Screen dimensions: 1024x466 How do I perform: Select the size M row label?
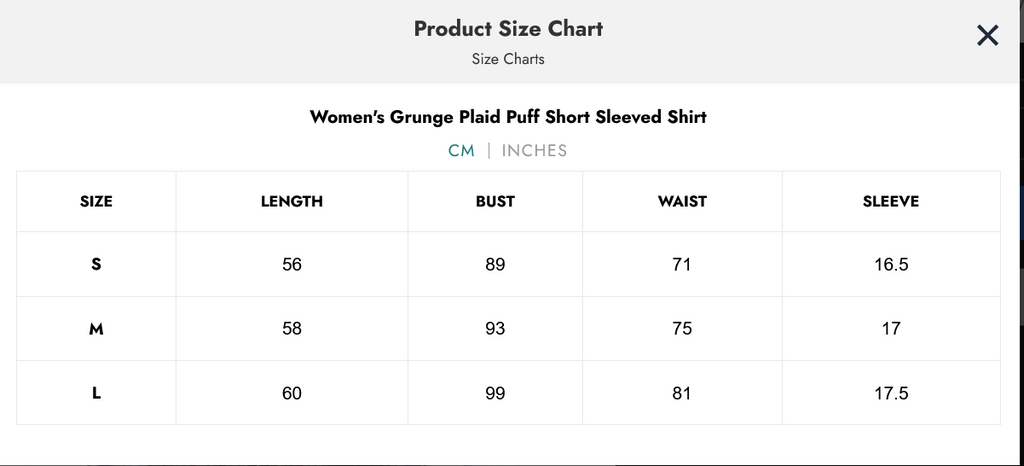96,329
